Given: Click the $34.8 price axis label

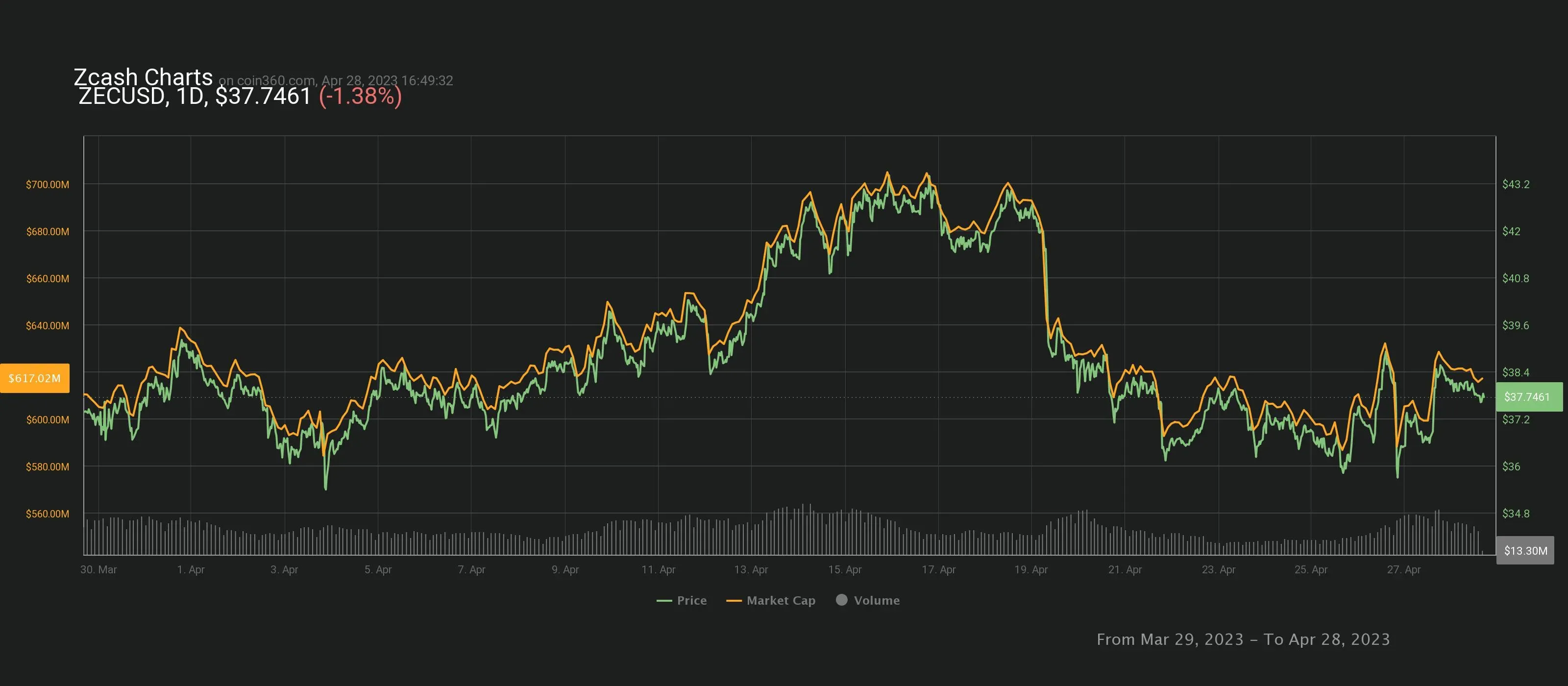Looking at the screenshot, I should [1516, 514].
